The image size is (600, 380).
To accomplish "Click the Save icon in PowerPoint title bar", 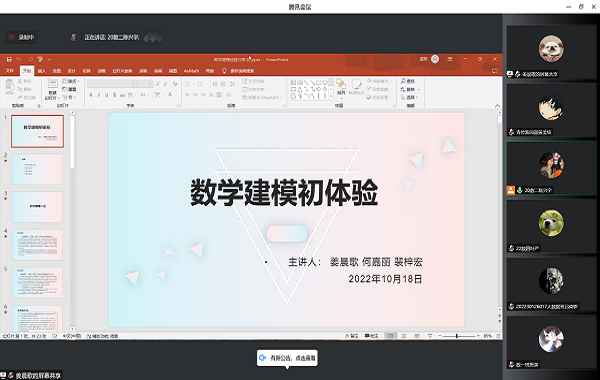I will click(x=9, y=59).
